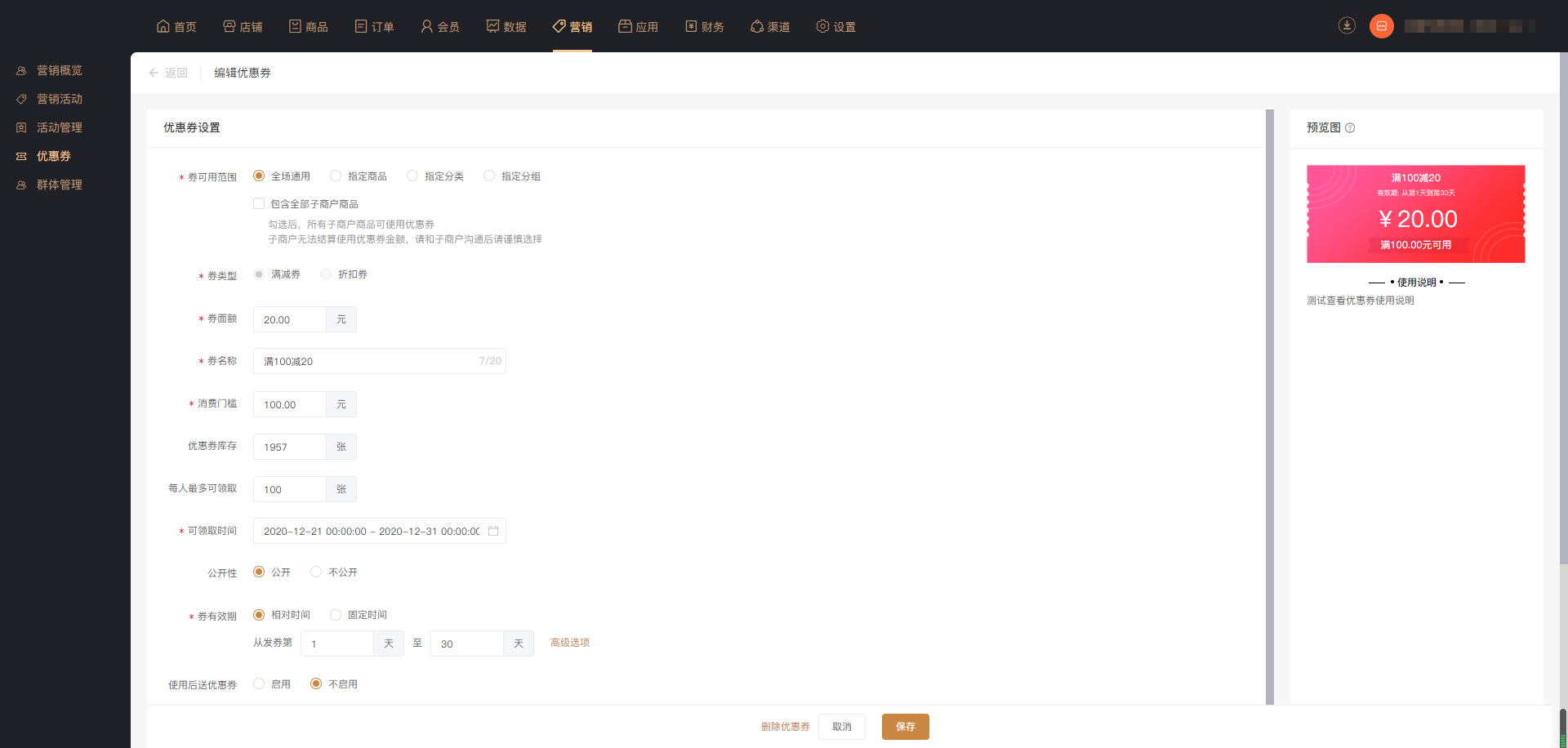This screenshot has height=748, width=1568.
Task: Click the 保存 button
Action: tap(905, 726)
